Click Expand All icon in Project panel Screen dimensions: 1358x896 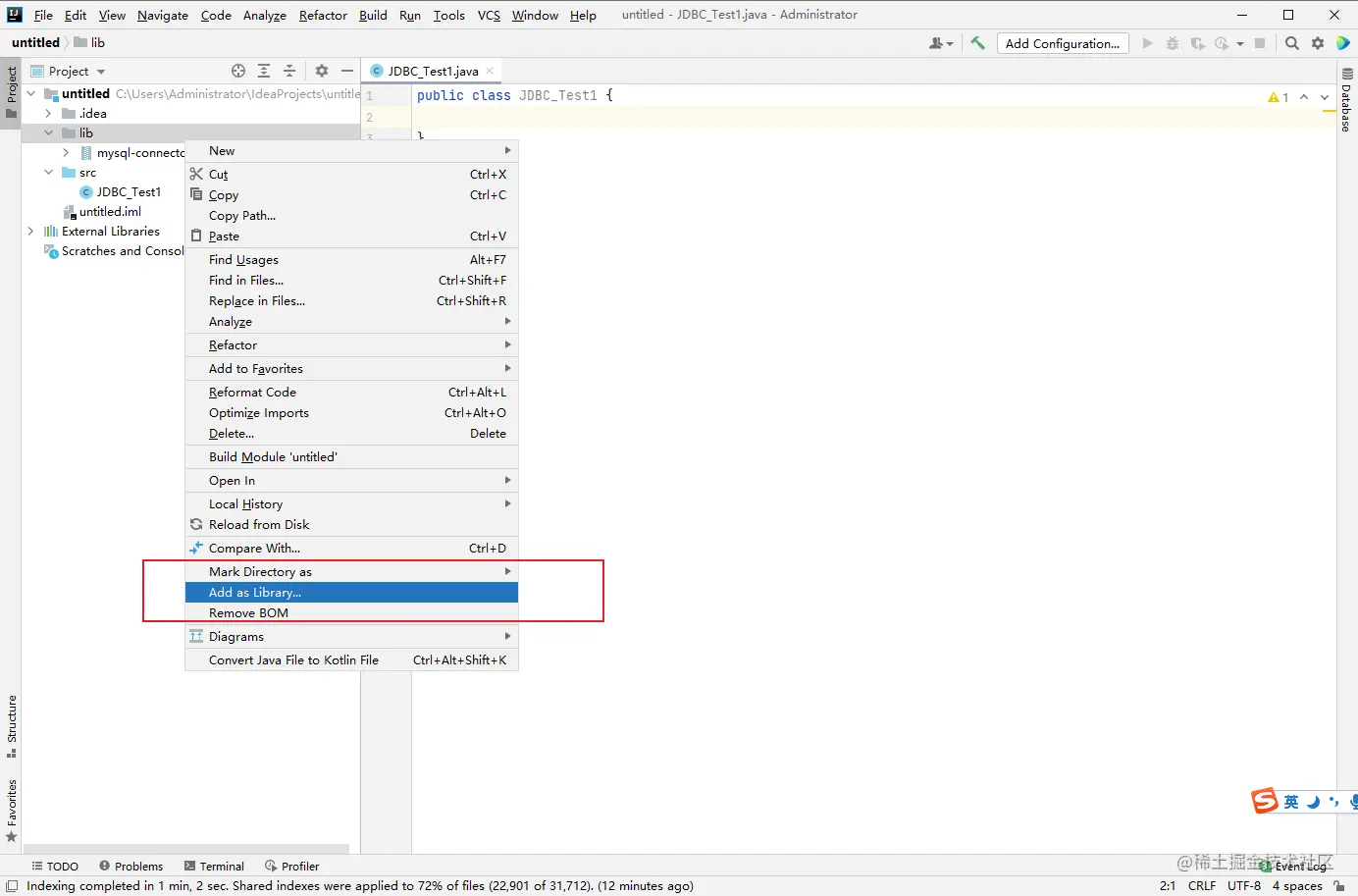[x=264, y=71]
